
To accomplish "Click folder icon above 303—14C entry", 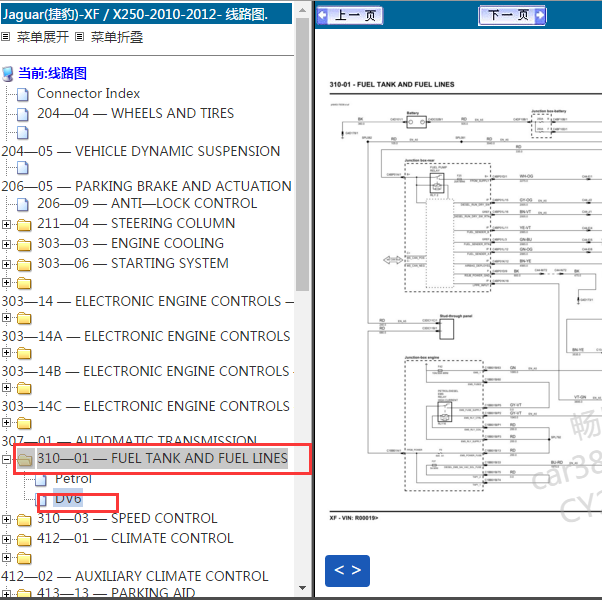I will pyautogui.click(x=24, y=388).
